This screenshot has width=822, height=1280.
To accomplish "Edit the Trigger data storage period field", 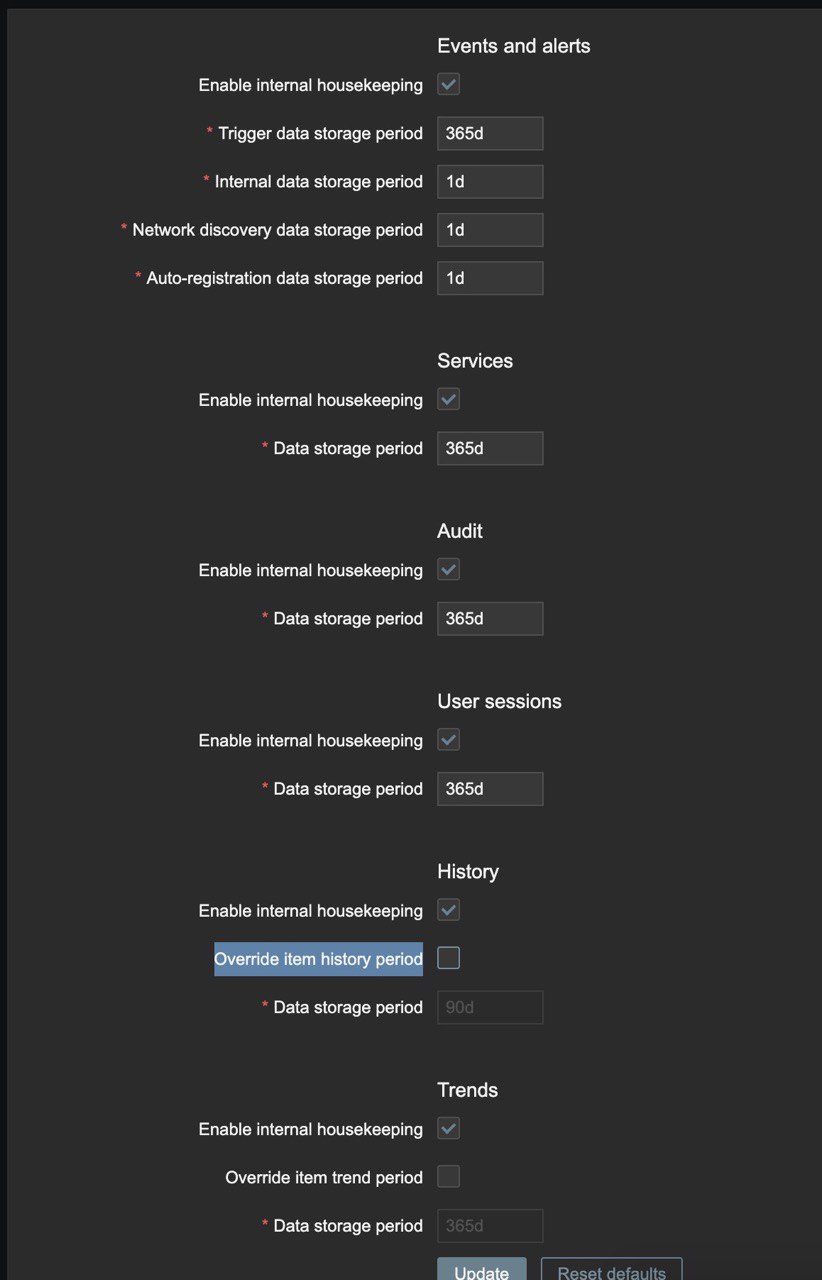I will (490, 133).
